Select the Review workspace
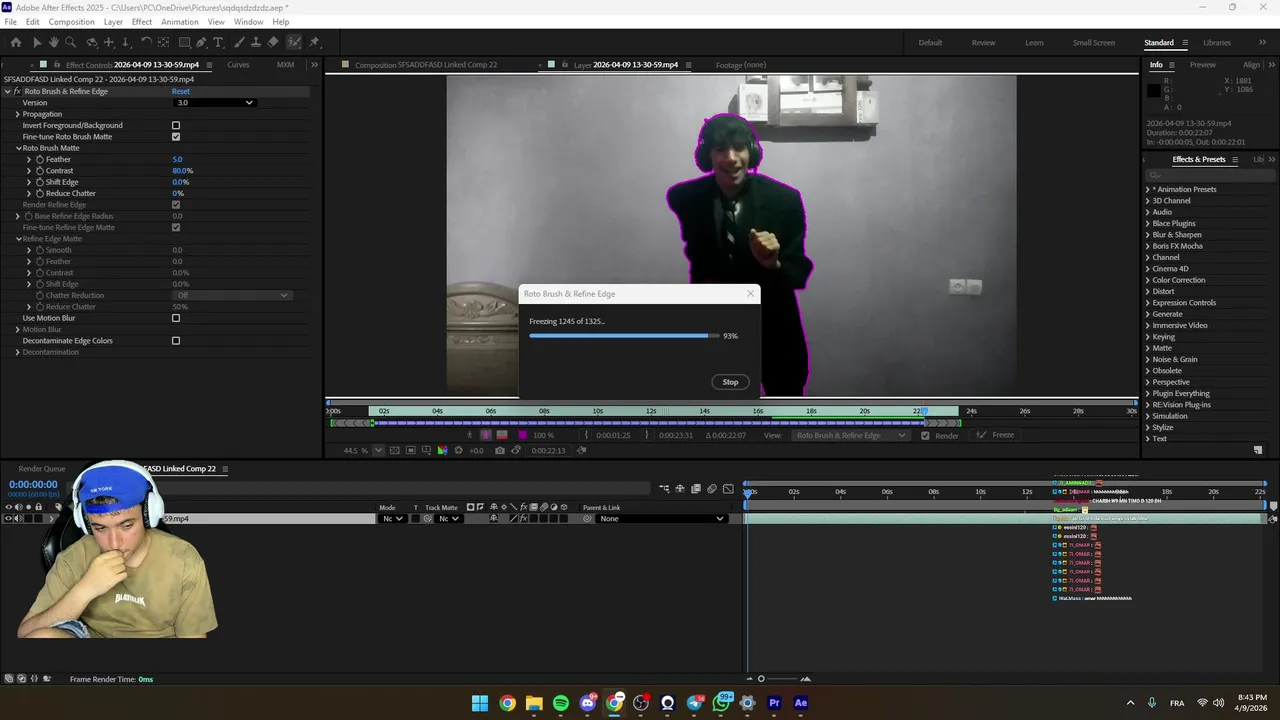Image resolution: width=1280 pixels, height=720 pixels. pos(983,43)
